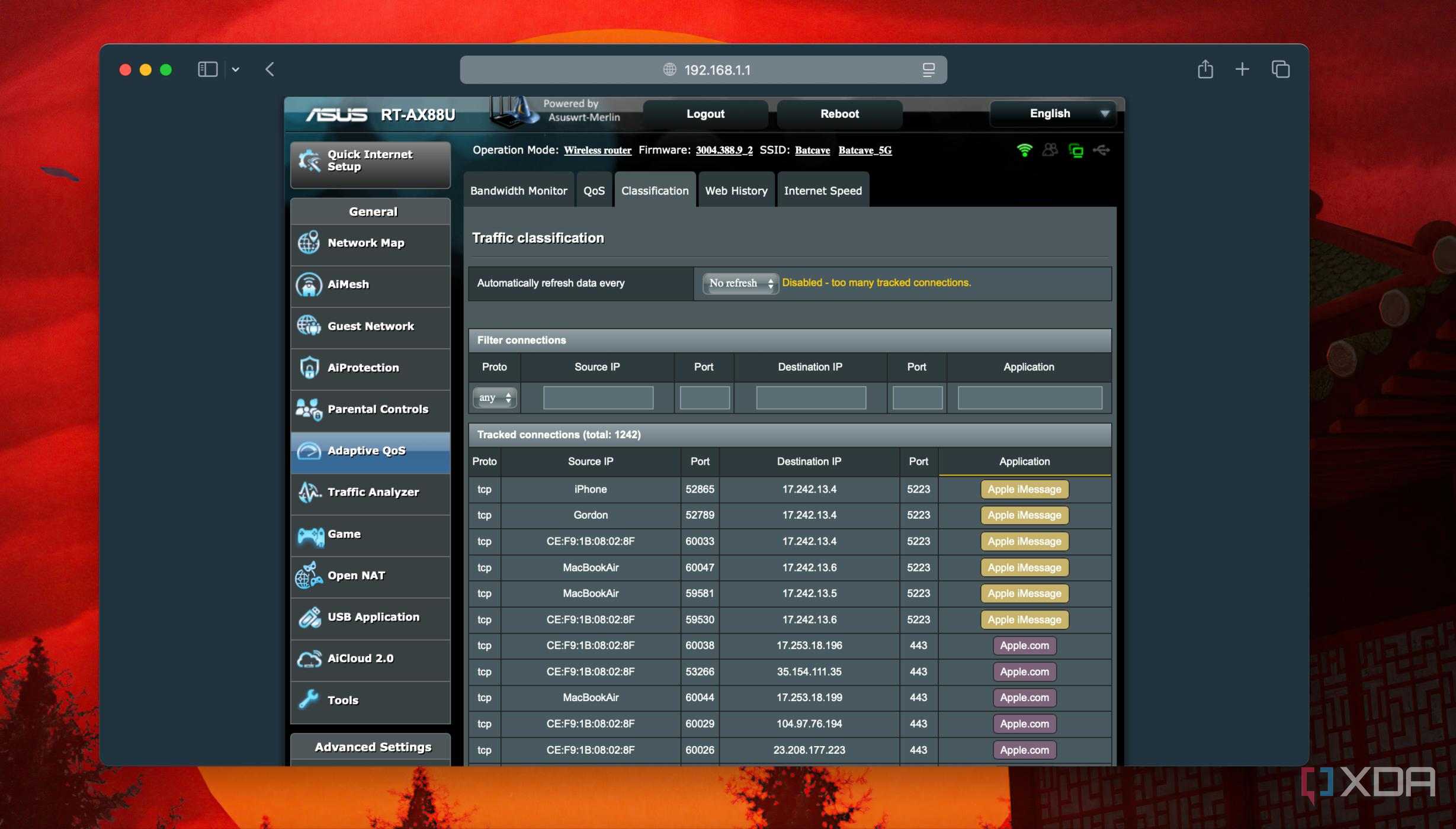Screen dimensions: 1456x829
Task: Click the green WiFi status icon
Action: (x=1024, y=150)
